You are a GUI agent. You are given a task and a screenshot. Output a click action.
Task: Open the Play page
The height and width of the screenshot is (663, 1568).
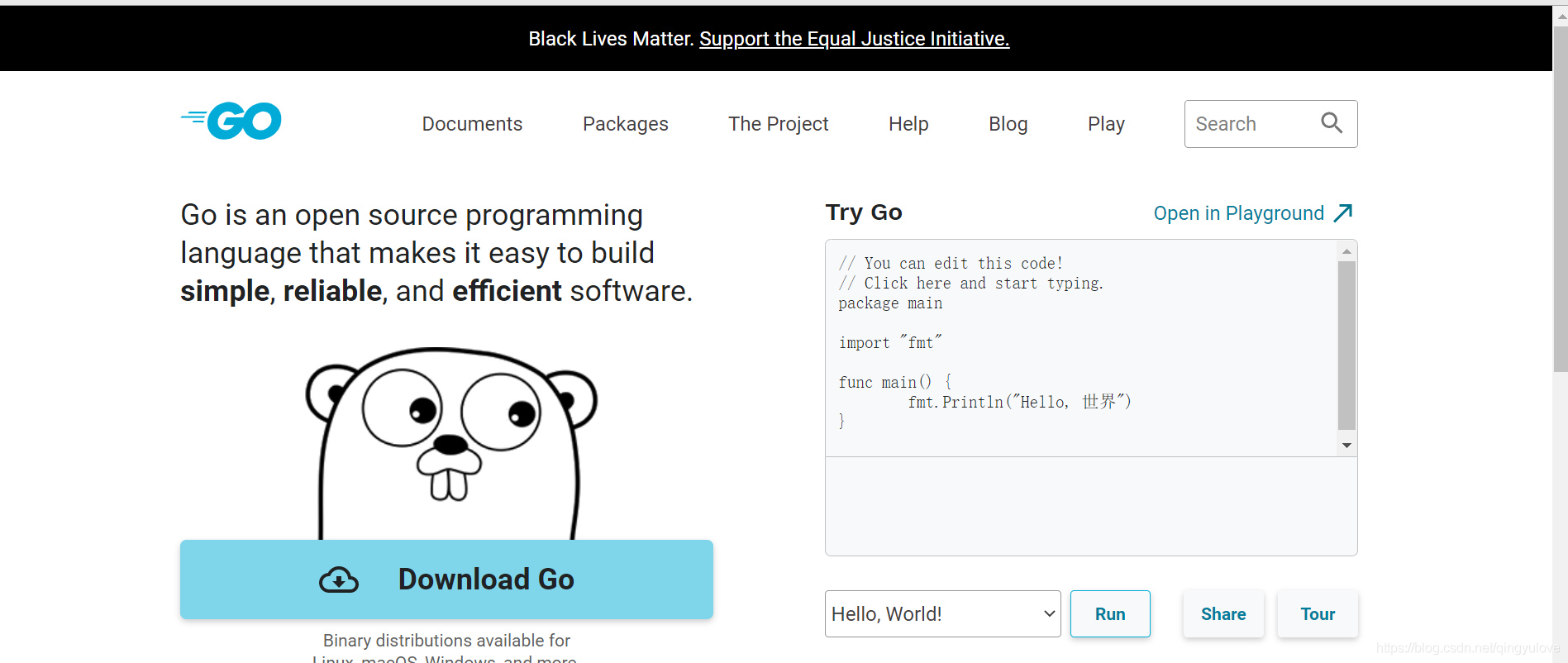point(1106,124)
